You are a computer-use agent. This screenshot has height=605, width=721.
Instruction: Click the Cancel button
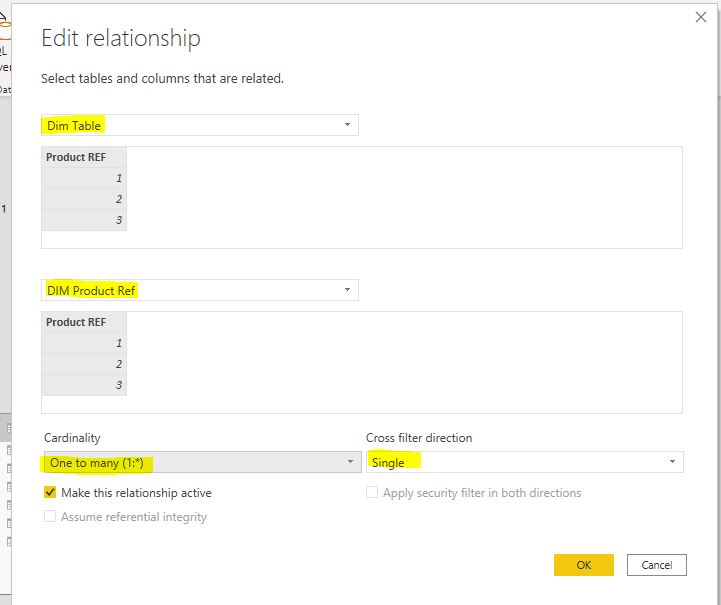tap(657, 565)
